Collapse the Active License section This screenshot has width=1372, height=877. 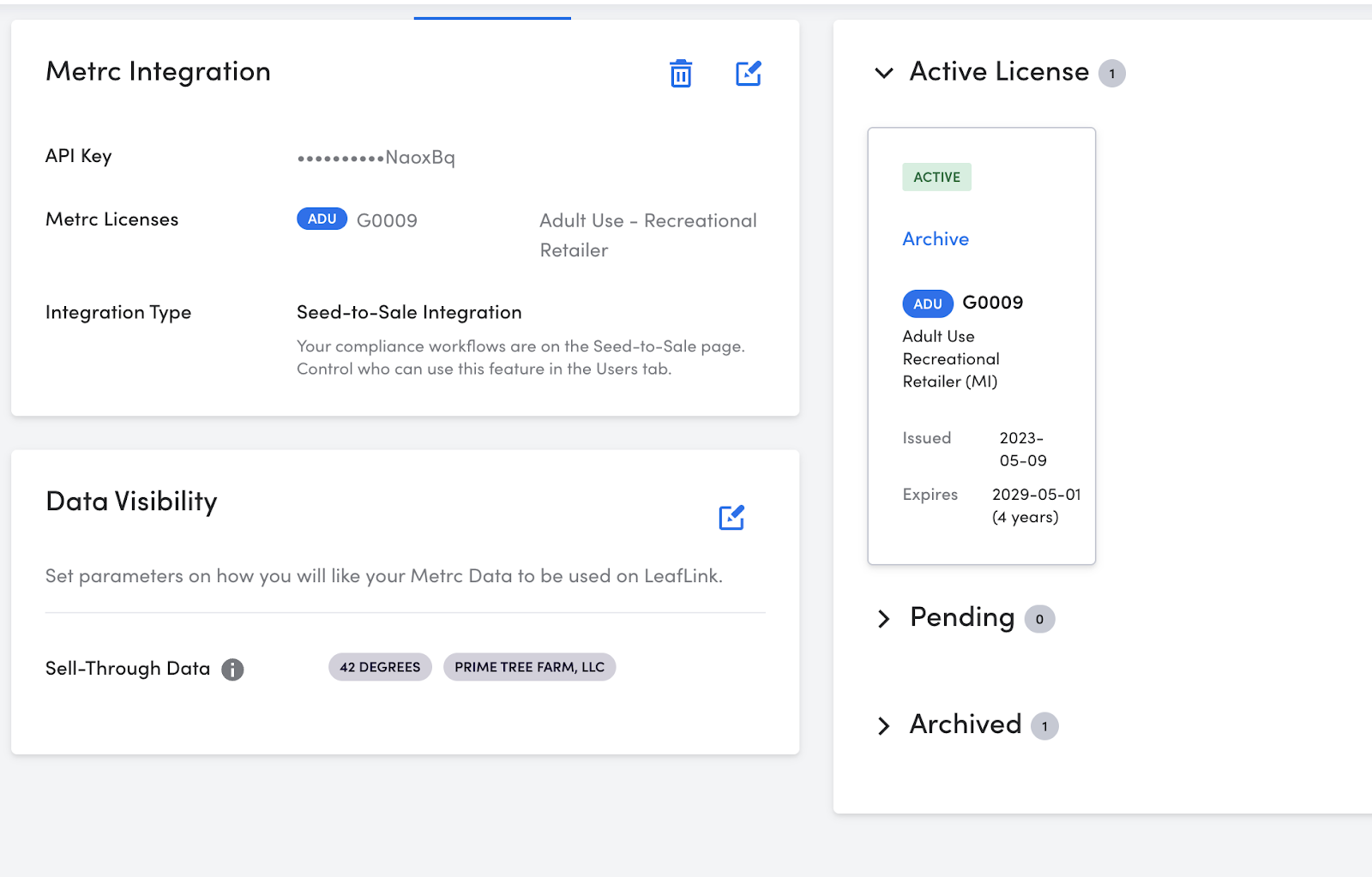pyautogui.click(x=884, y=73)
